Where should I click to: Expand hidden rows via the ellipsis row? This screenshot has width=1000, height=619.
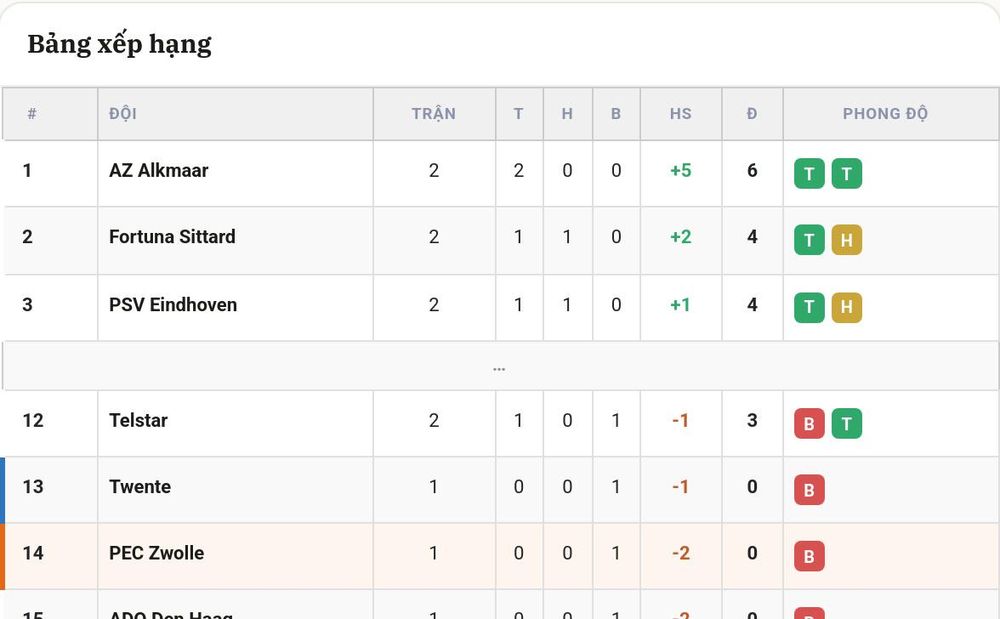point(499,367)
